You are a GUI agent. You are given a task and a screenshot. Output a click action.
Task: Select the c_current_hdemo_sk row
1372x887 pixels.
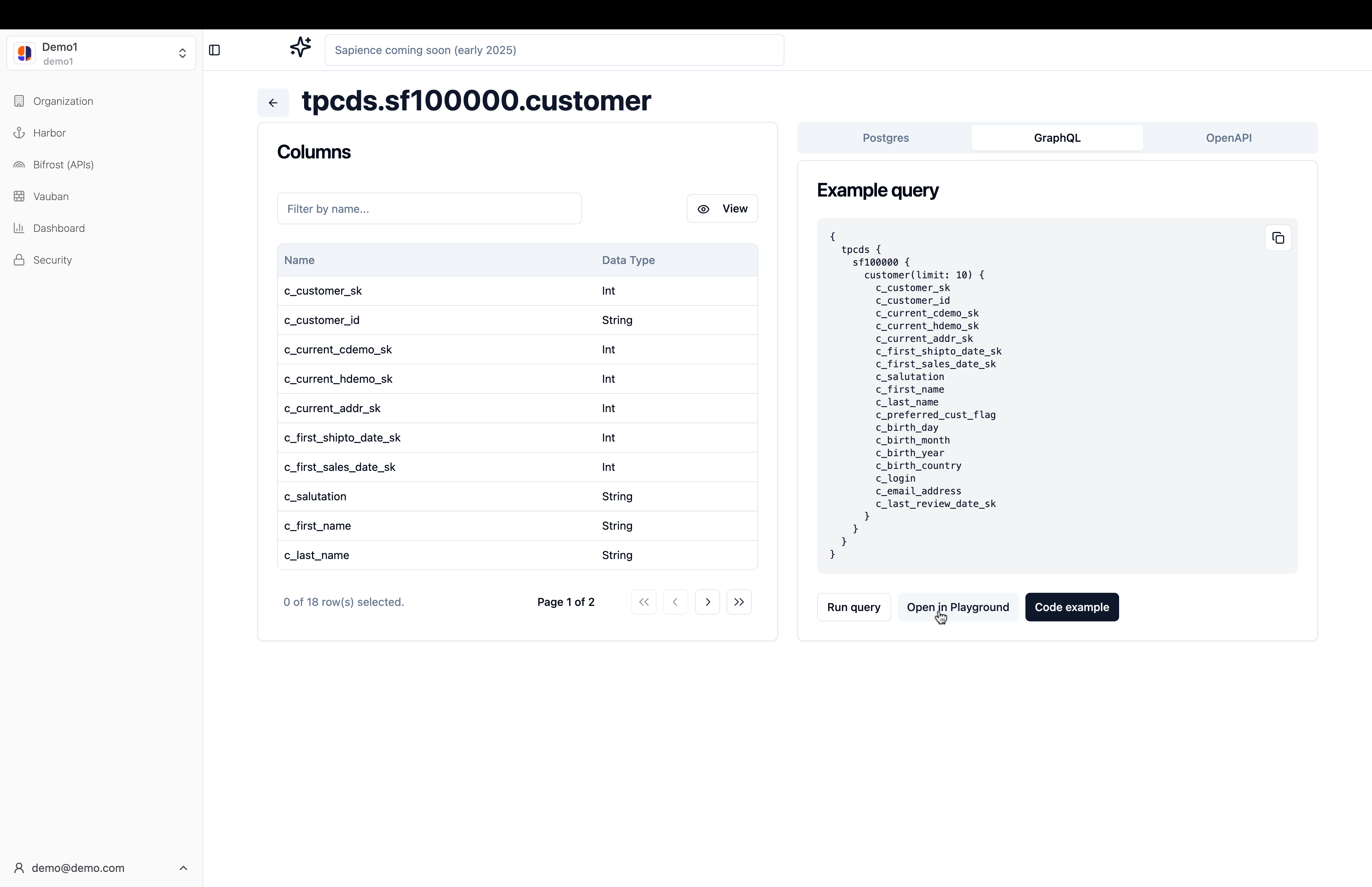(517, 379)
